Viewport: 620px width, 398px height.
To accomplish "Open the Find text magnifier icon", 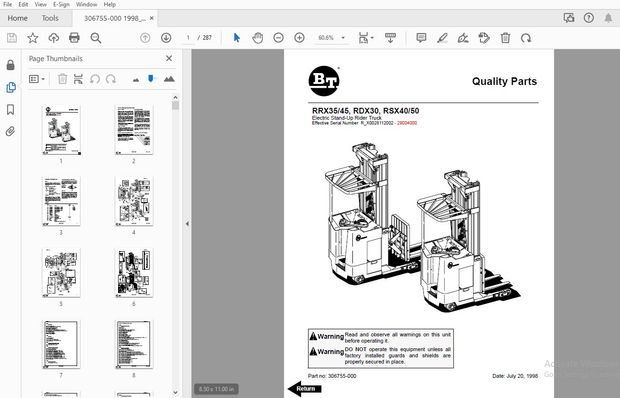I will (x=96, y=38).
